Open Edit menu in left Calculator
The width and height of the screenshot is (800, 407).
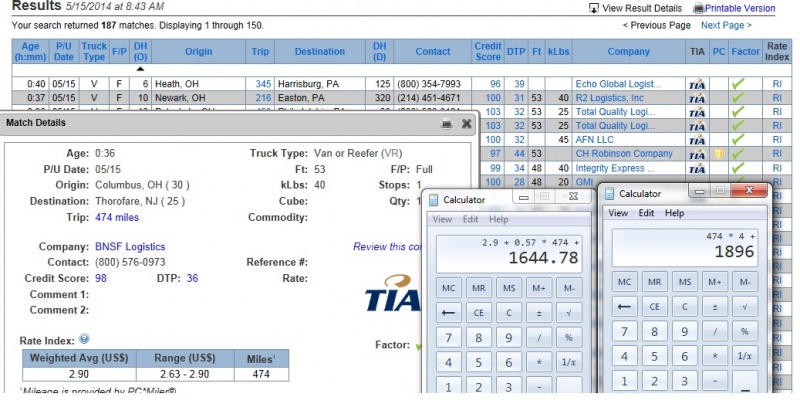470,219
